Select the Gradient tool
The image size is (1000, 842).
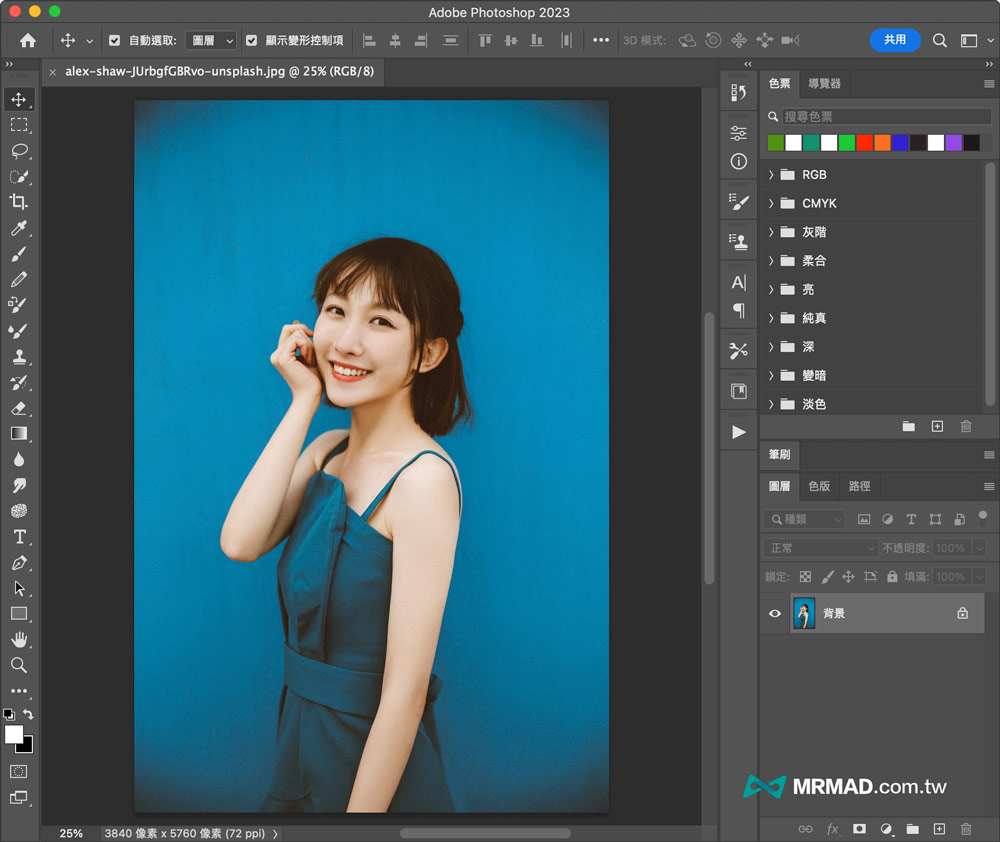(x=19, y=434)
